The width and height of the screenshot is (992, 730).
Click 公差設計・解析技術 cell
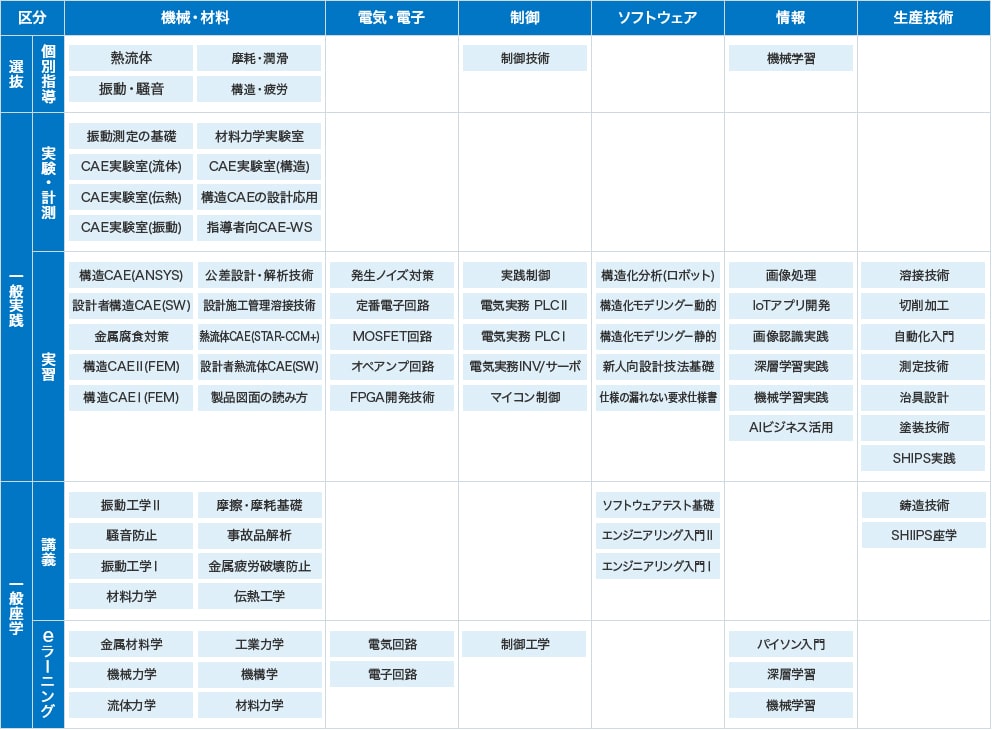click(x=259, y=275)
